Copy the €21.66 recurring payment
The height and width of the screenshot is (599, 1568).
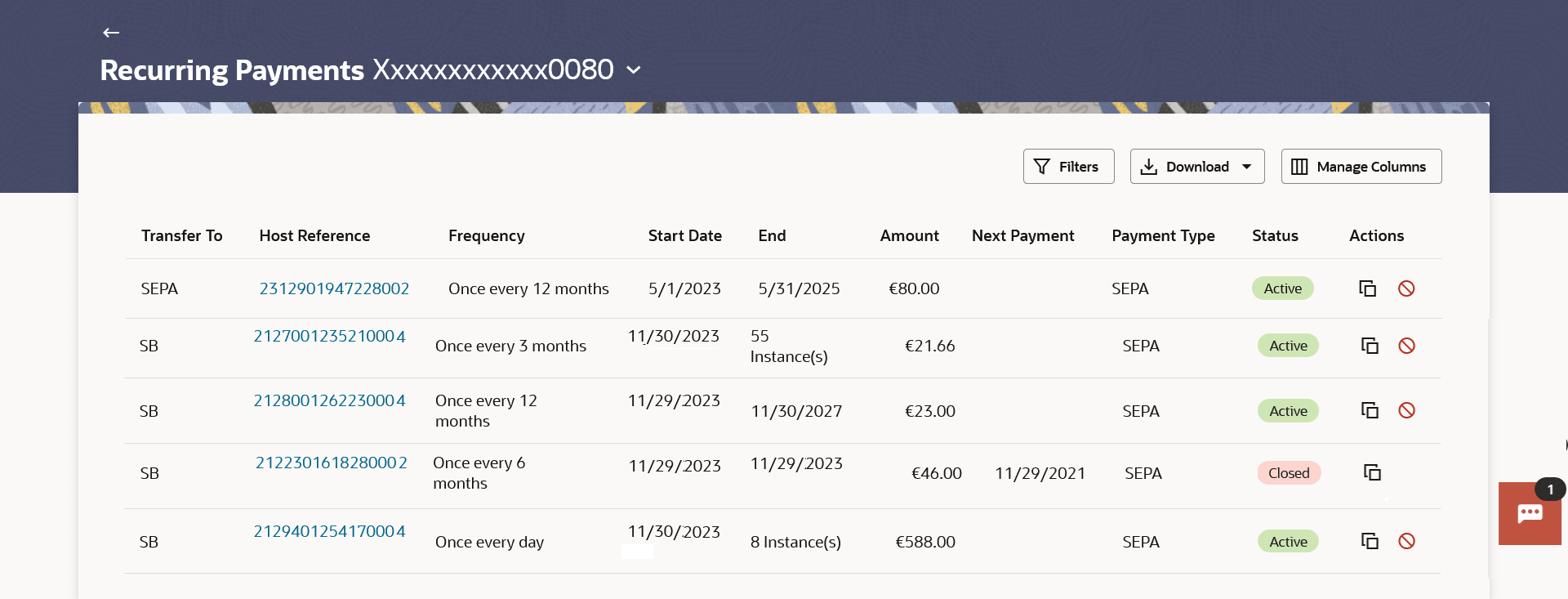pyautogui.click(x=1370, y=346)
